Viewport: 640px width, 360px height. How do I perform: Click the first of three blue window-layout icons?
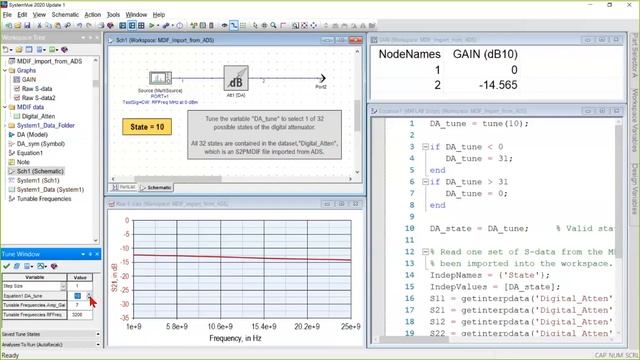(122, 25)
